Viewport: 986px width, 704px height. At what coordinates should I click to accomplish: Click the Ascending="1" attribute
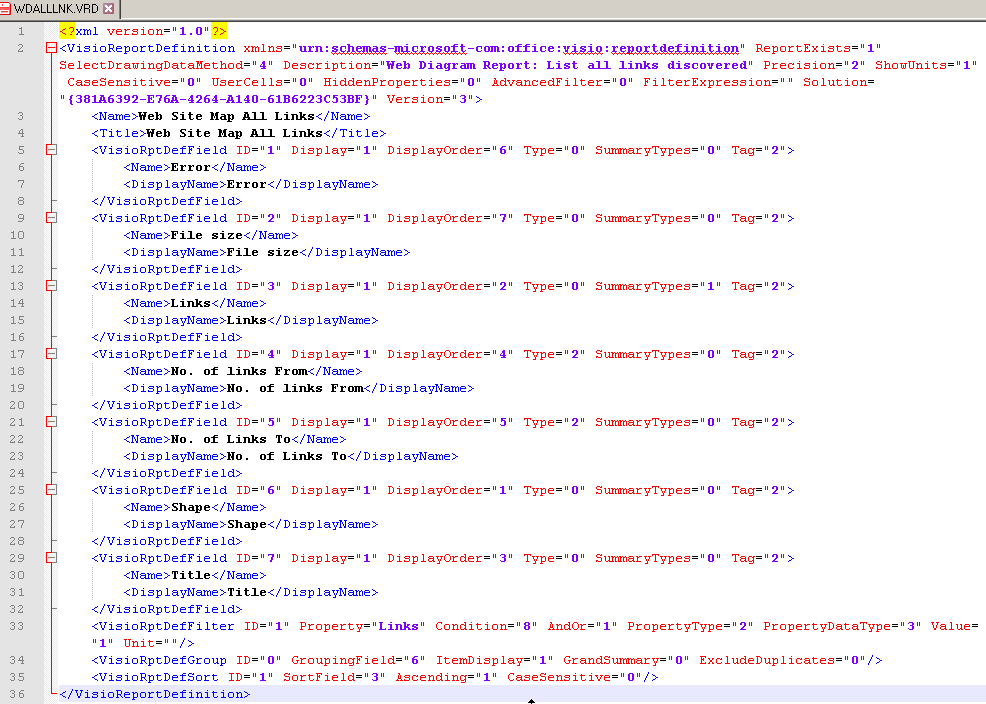coord(446,677)
